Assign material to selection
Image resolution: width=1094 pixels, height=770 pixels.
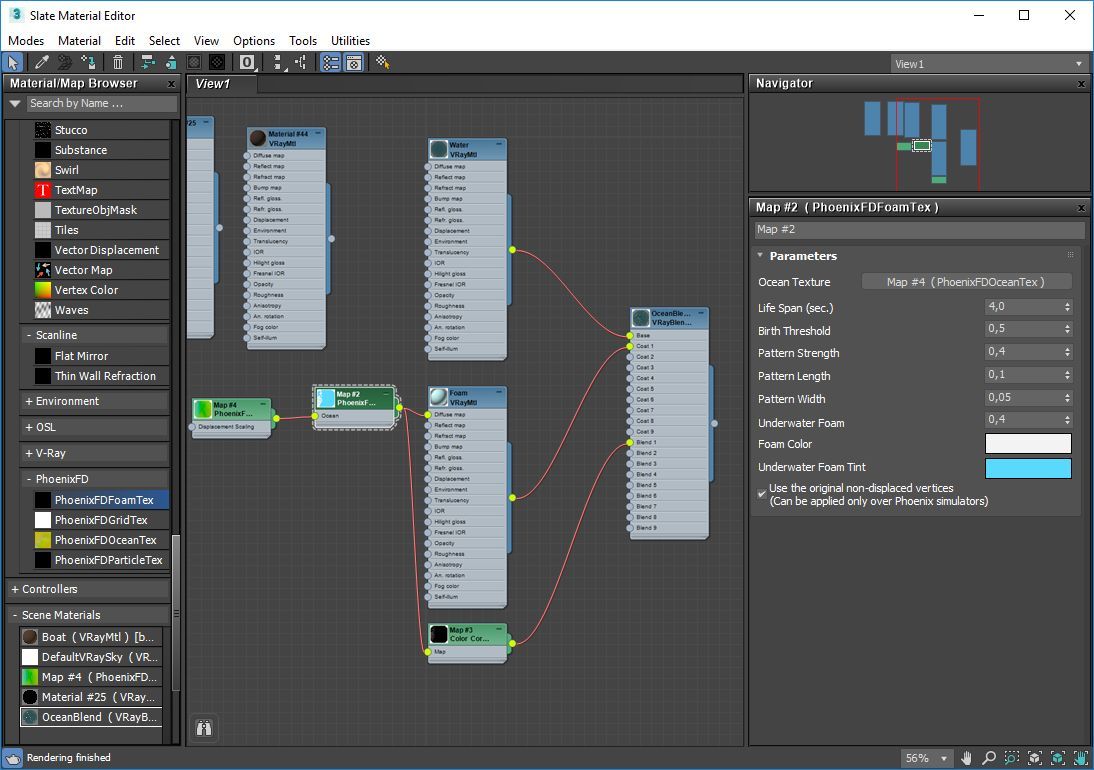(x=89, y=63)
